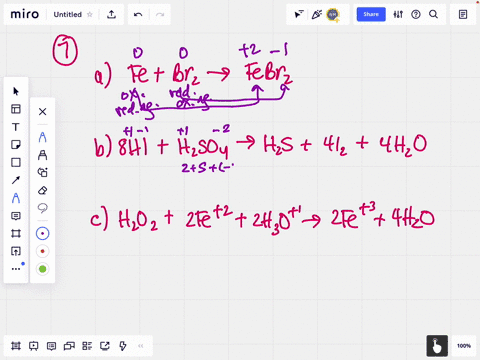The height and width of the screenshot is (360, 480).
Task: Select the red pen color preset
Action: pyautogui.click(x=42, y=251)
